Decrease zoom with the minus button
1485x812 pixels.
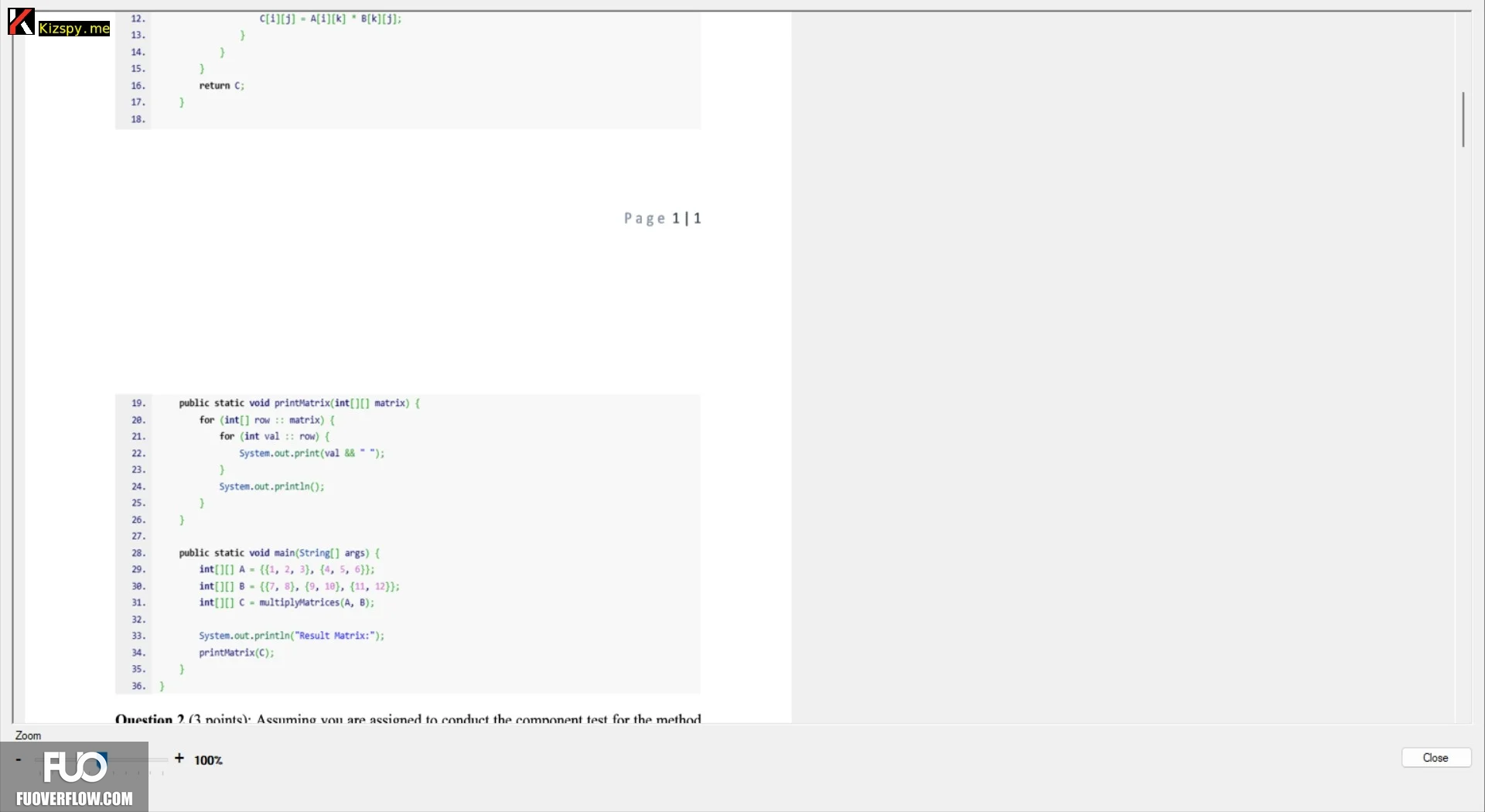point(19,760)
